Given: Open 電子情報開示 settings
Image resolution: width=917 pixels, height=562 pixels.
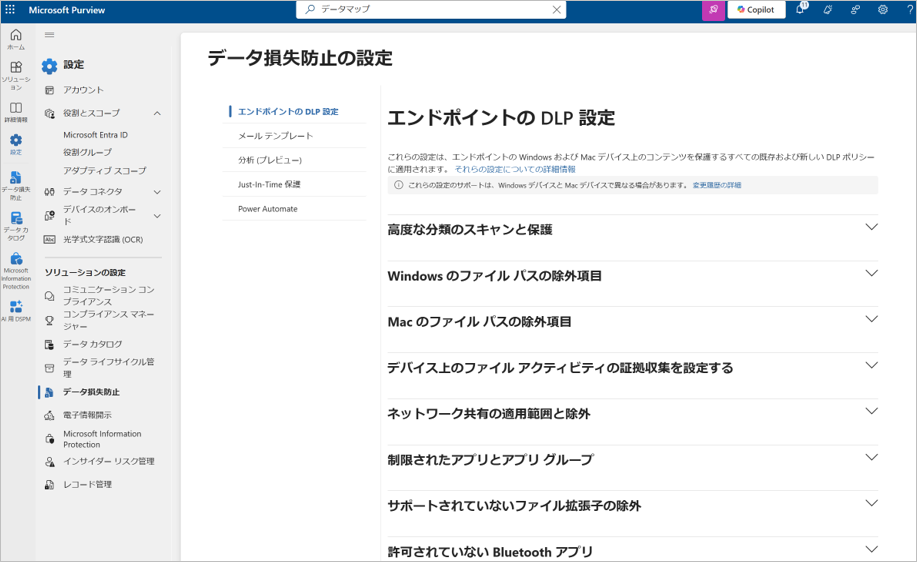Looking at the screenshot, I should pos(87,415).
